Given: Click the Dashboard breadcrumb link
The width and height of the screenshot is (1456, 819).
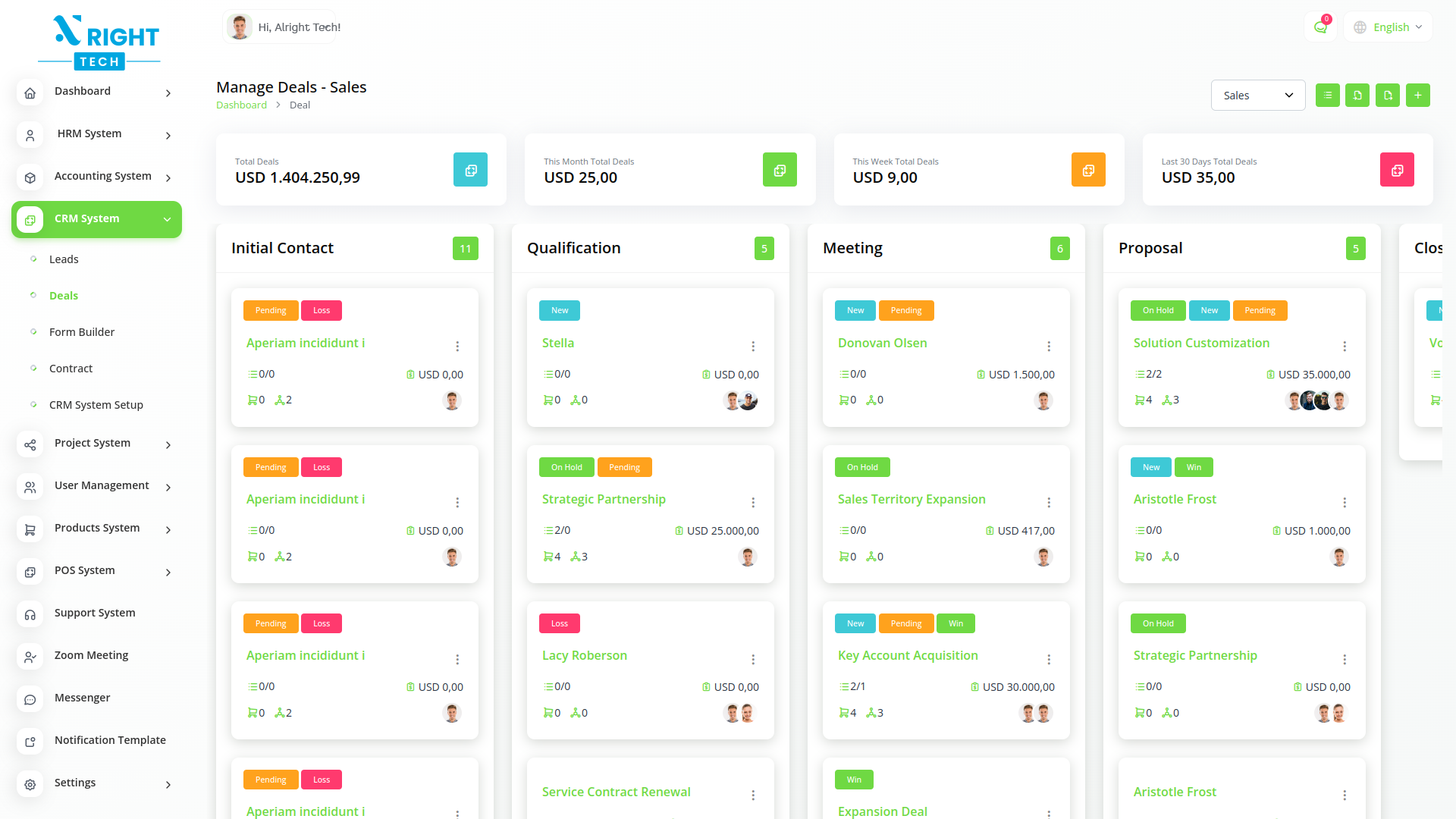Looking at the screenshot, I should (241, 105).
